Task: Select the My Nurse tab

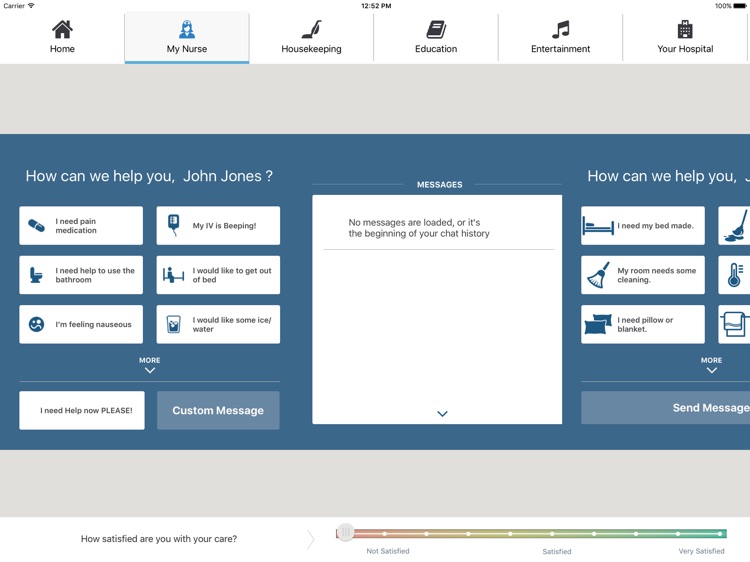Action: pos(187,38)
